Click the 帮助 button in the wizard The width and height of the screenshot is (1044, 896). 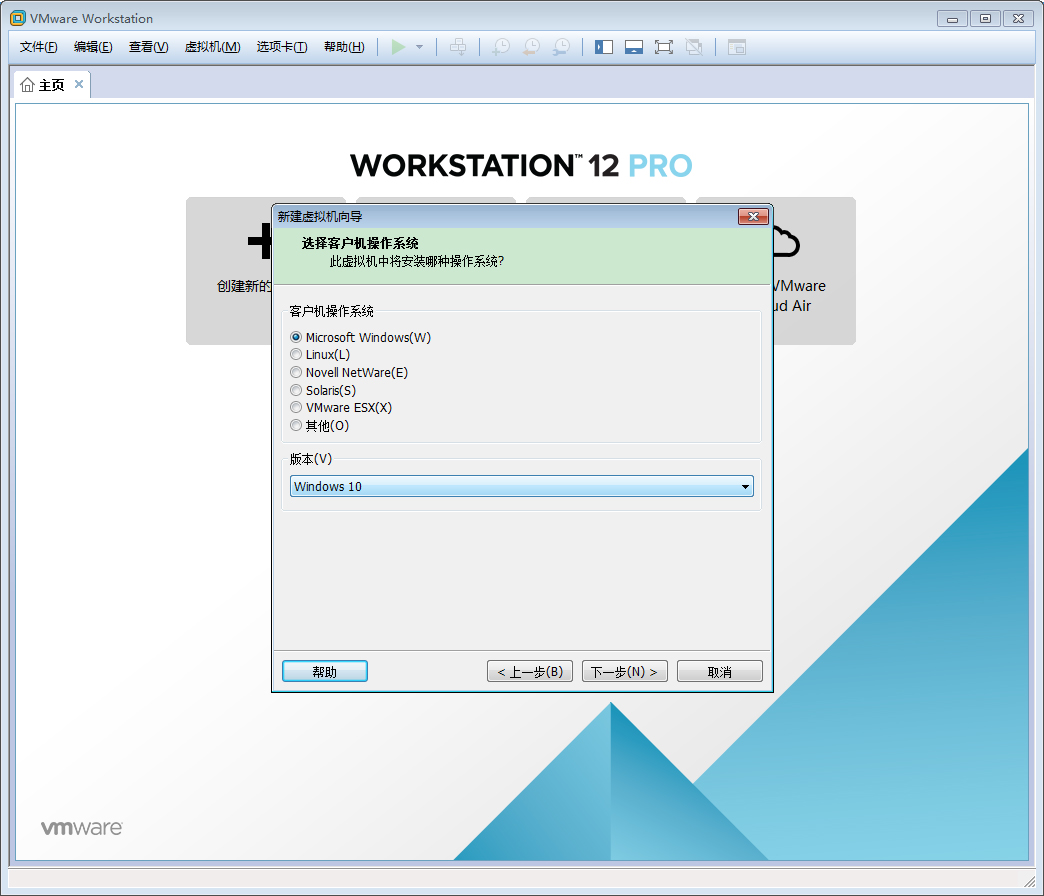pos(324,671)
